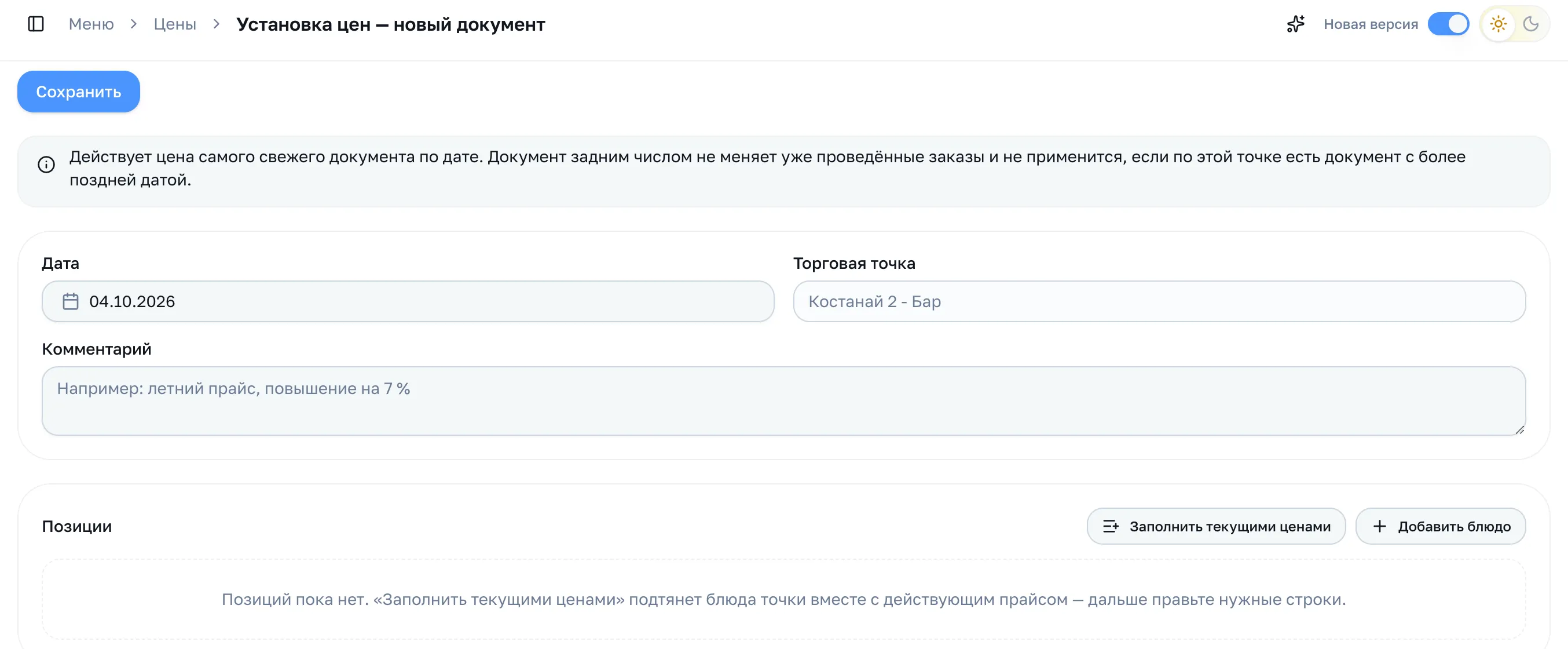
Task: Click the calendar icon in date field
Action: point(71,302)
